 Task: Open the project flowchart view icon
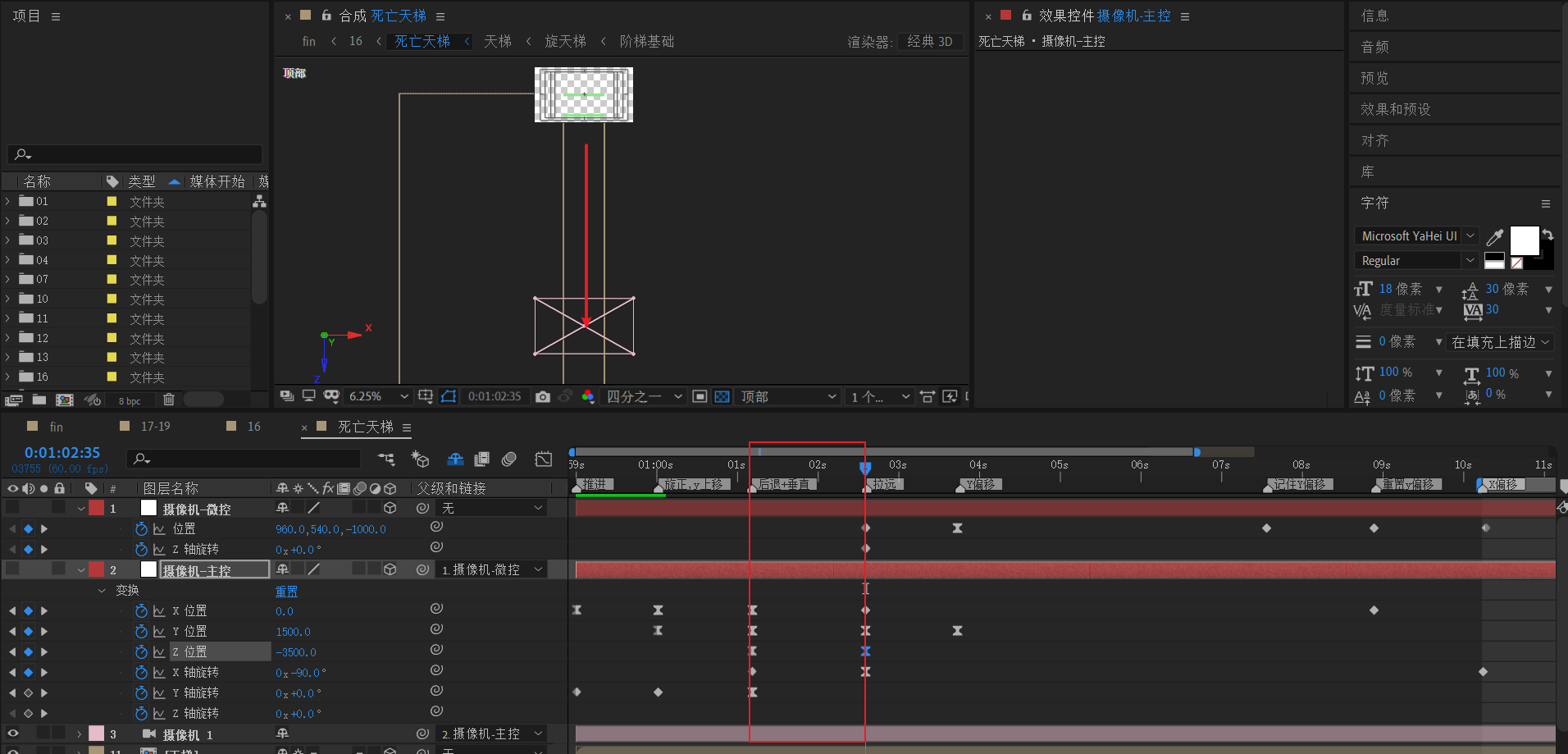(x=259, y=201)
